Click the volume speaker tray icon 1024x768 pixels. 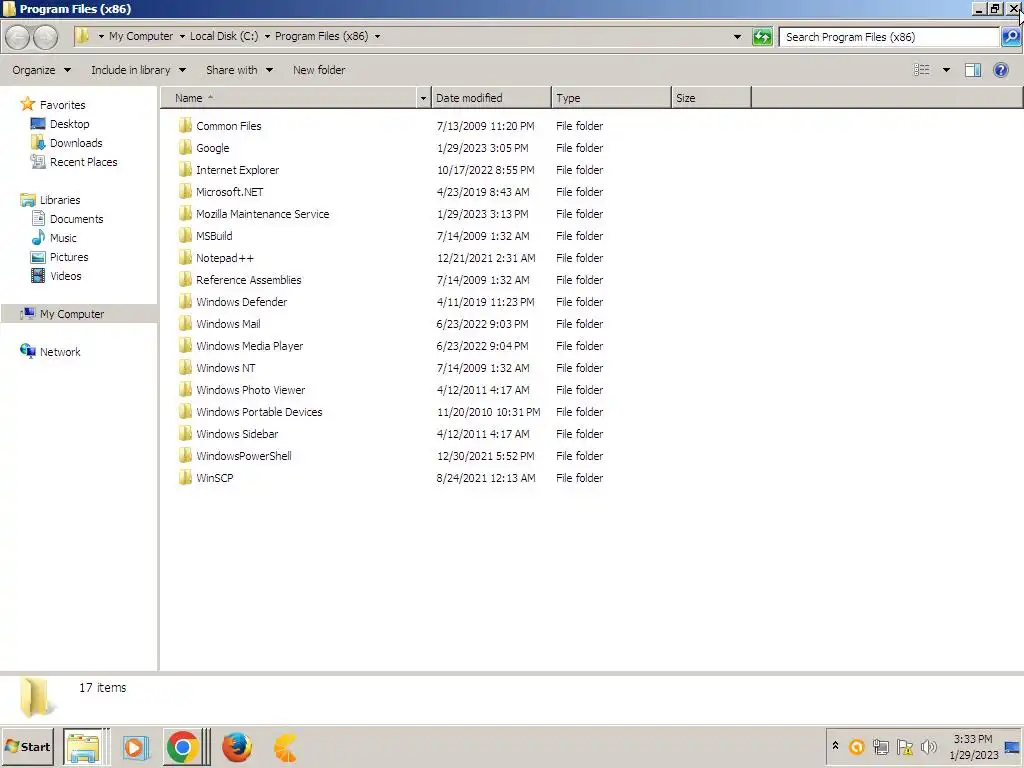coord(928,746)
